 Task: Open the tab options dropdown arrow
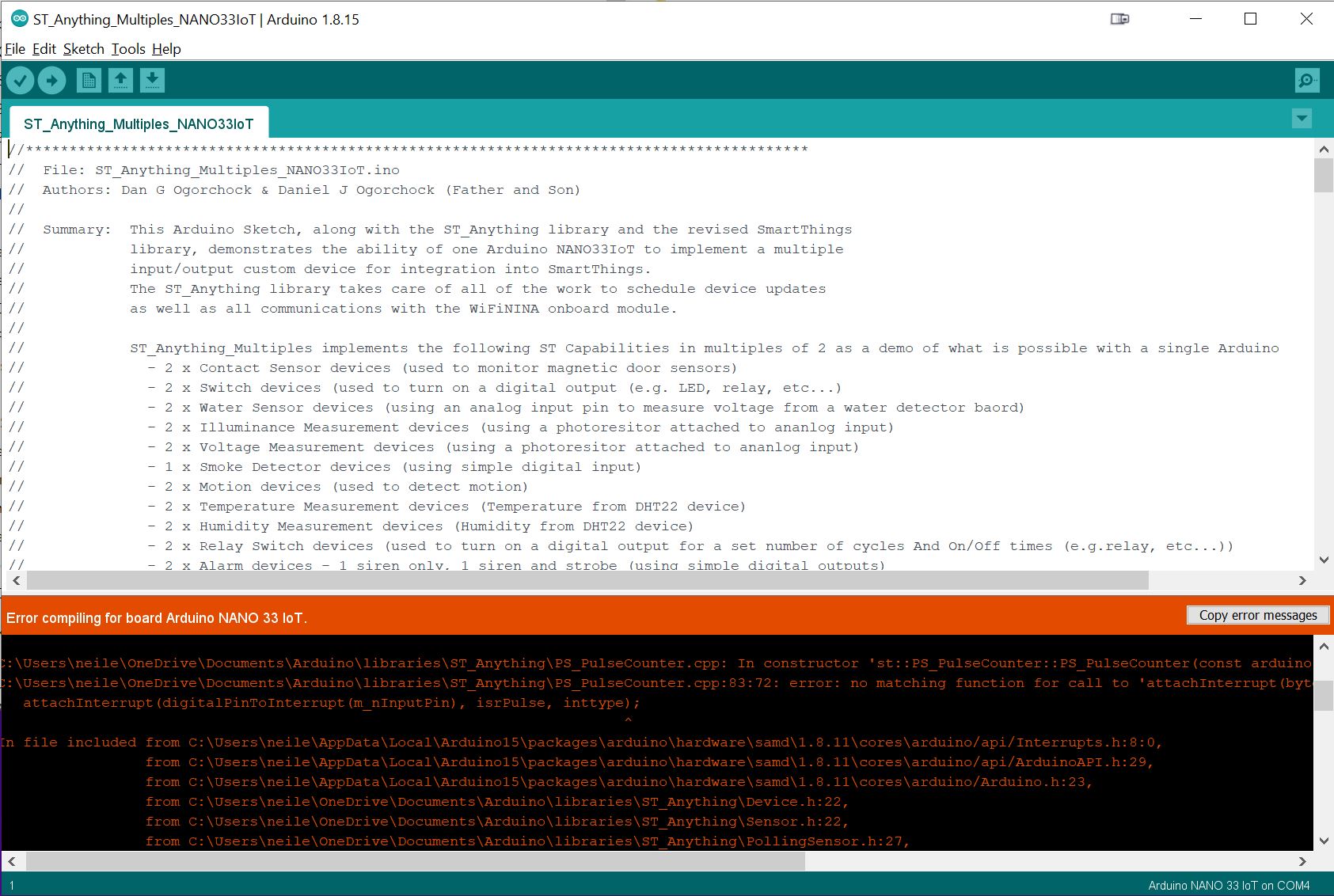1302,119
